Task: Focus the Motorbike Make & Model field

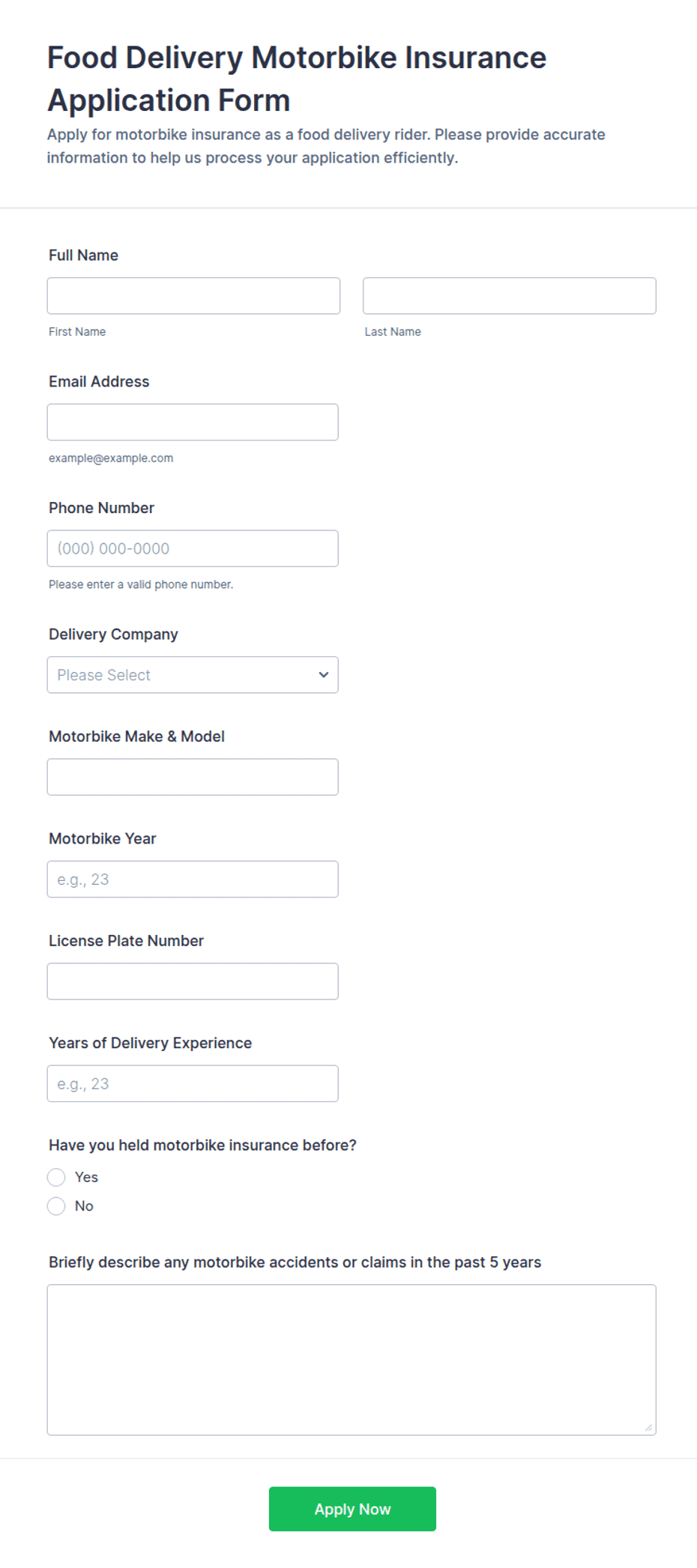Action: click(193, 777)
